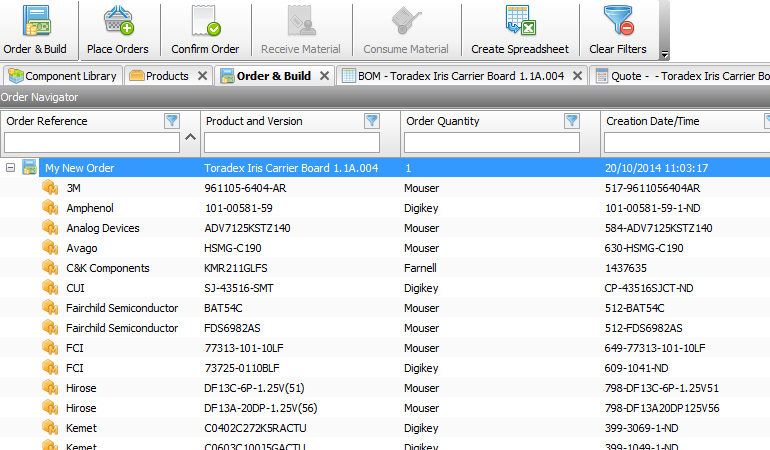Open the Order Quantity filter icon
This screenshot has height=450, width=770.
(x=572, y=121)
